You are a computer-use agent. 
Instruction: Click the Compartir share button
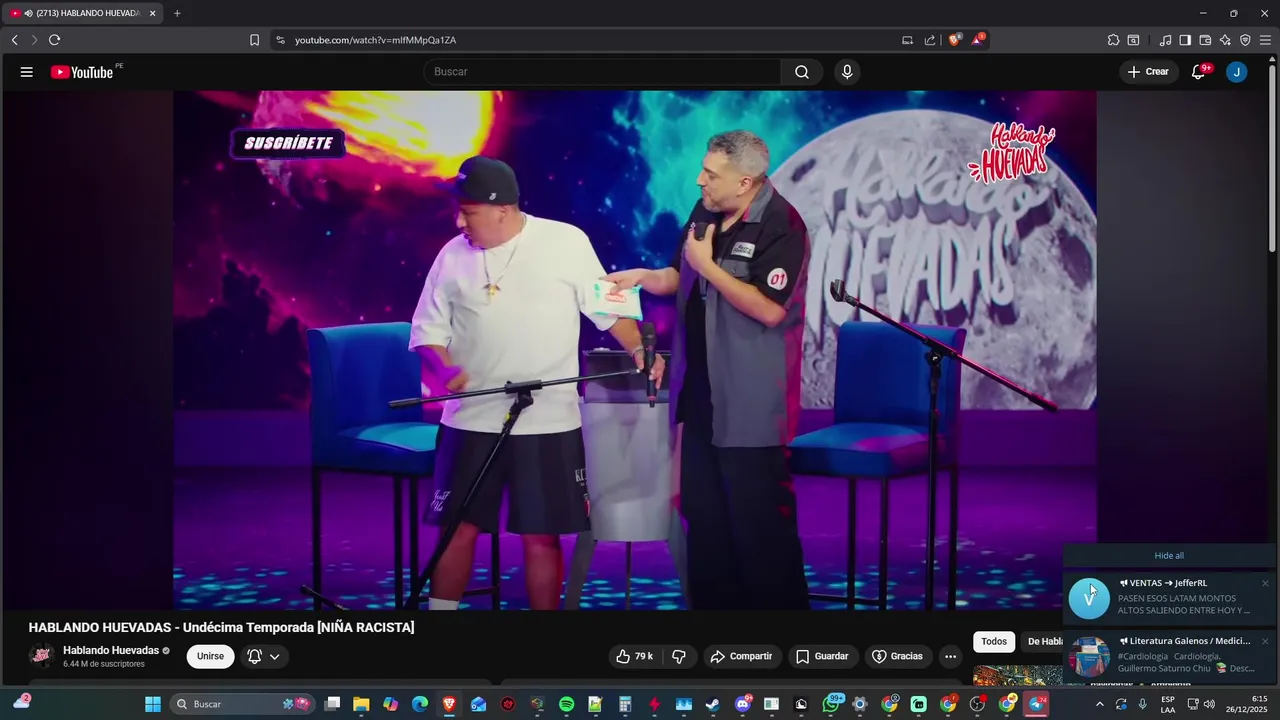[x=741, y=656]
